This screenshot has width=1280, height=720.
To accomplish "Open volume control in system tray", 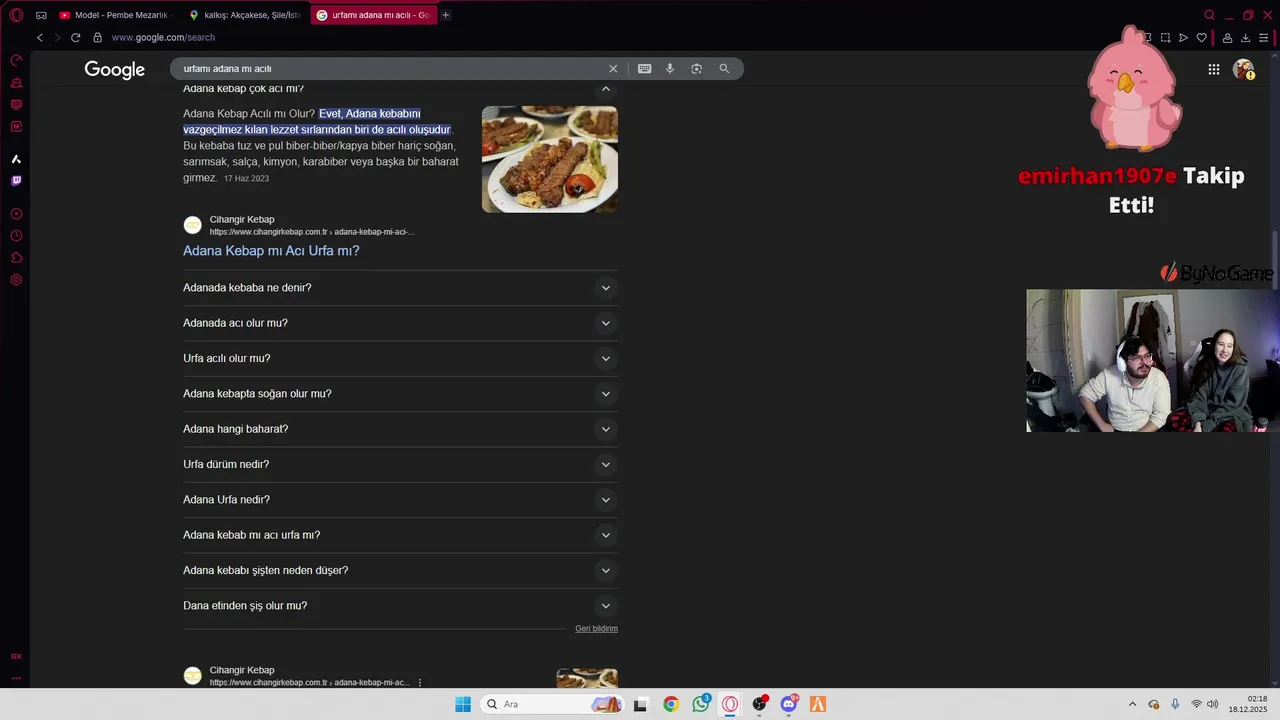I will coord(1213,704).
